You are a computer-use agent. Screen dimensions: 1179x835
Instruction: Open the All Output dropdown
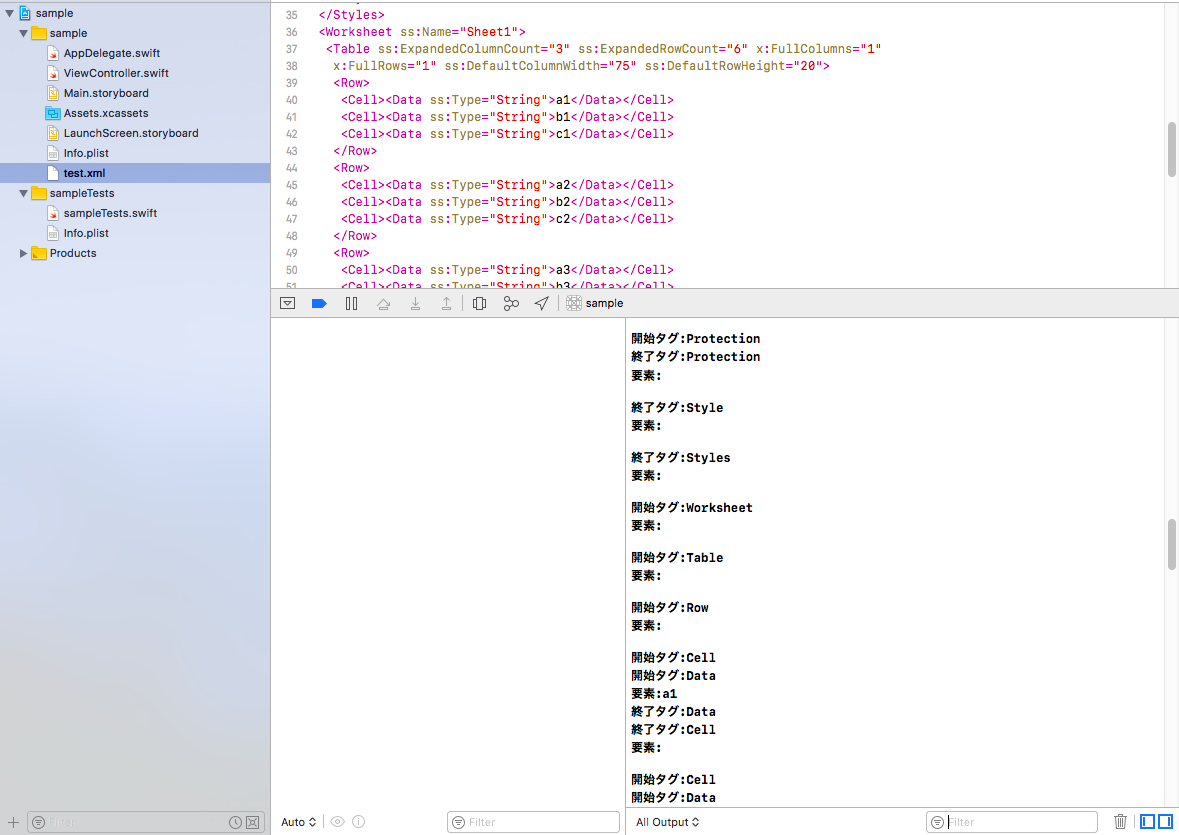click(667, 821)
